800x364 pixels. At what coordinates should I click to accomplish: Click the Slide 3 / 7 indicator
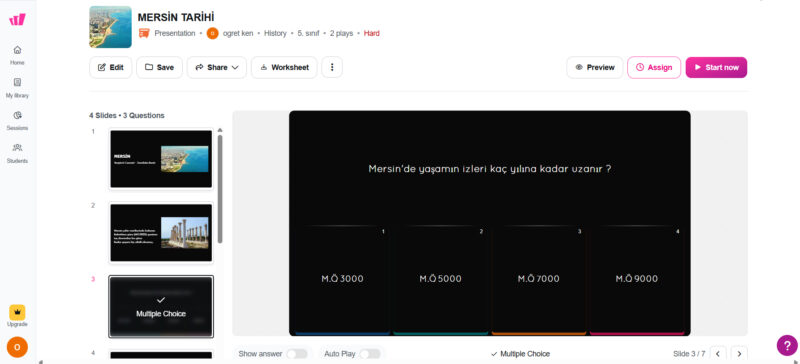689,354
